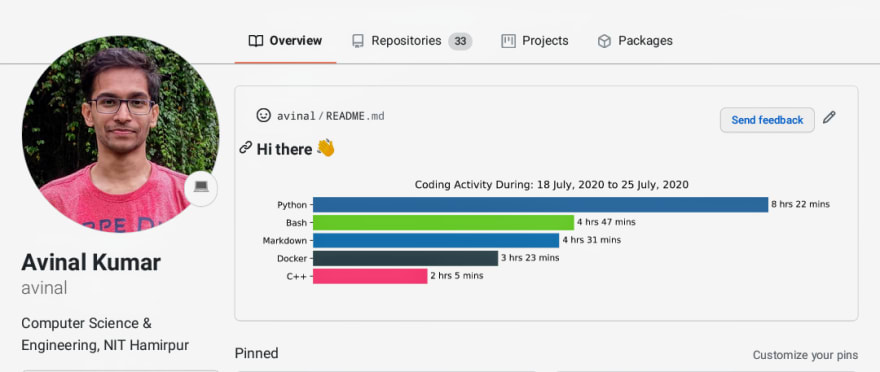Click Customize your pins link

[805, 355]
